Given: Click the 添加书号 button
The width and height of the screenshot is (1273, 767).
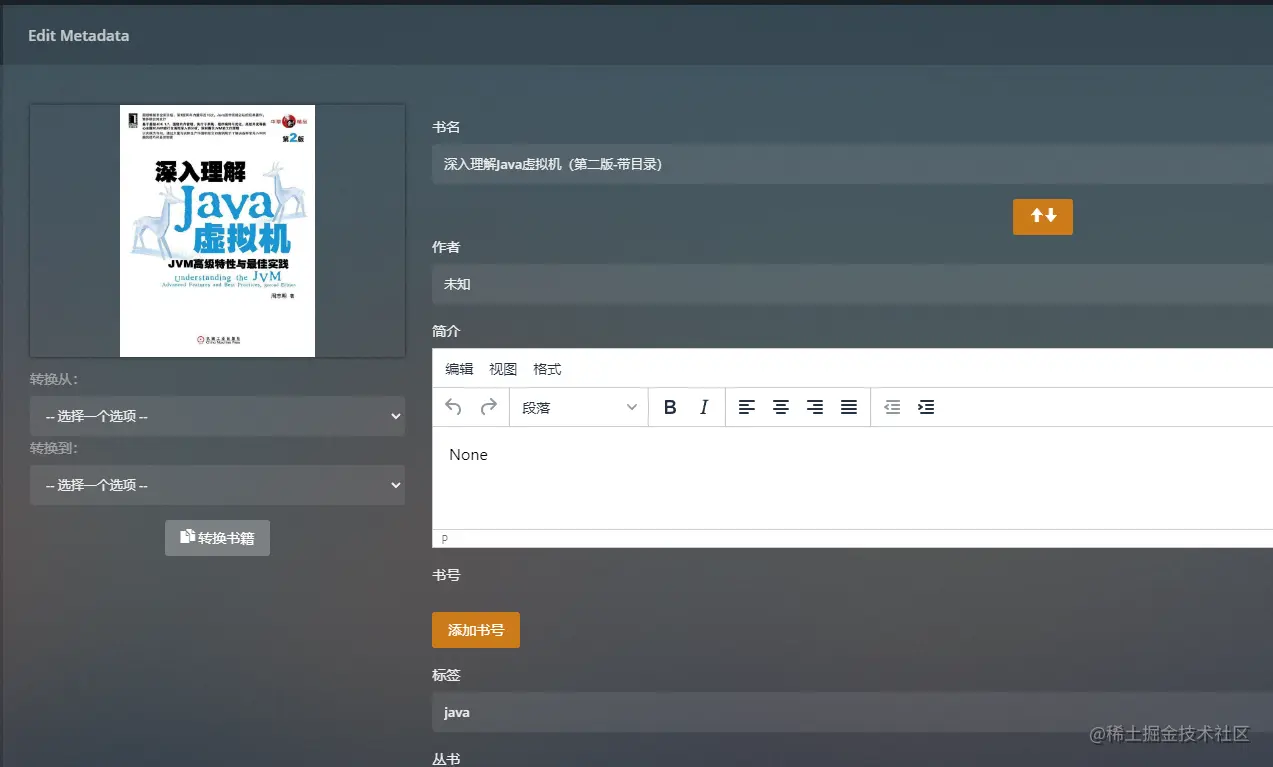Looking at the screenshot, I should (476, 630).
